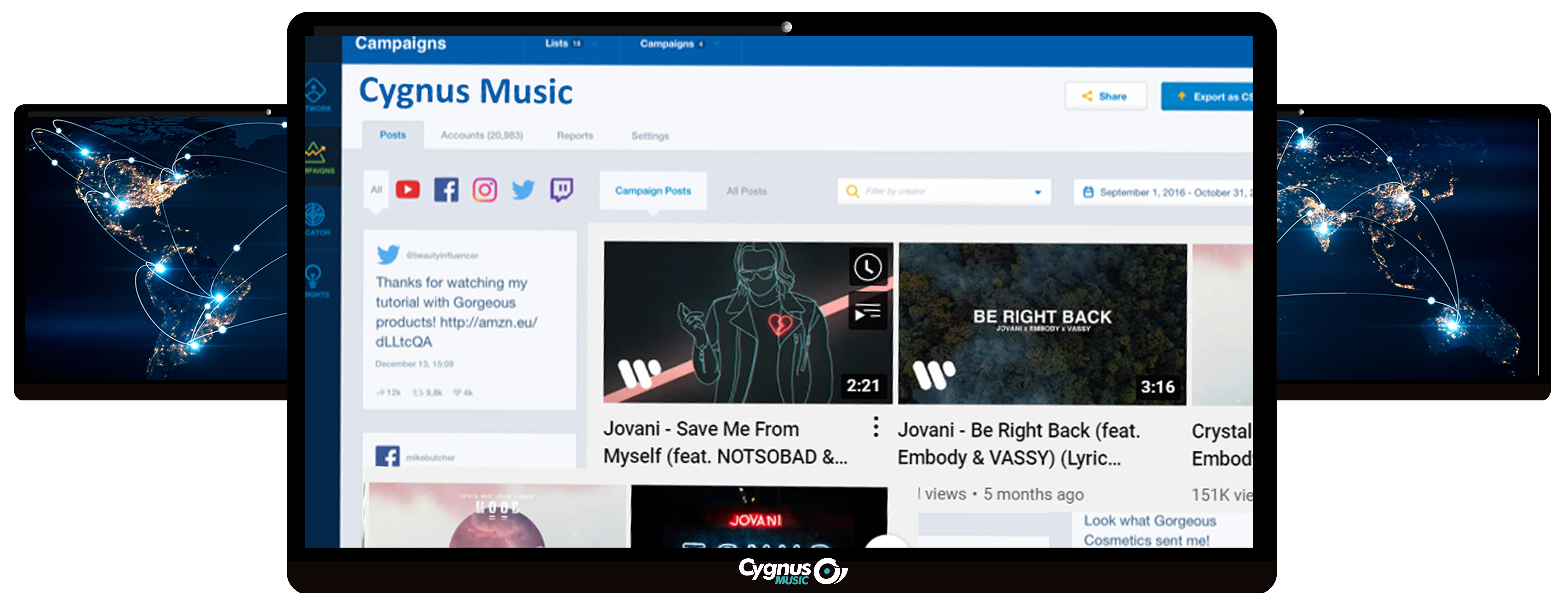Click the Share button
The width and height of the screenshot is (1568, 607).
click(1105, 96)
